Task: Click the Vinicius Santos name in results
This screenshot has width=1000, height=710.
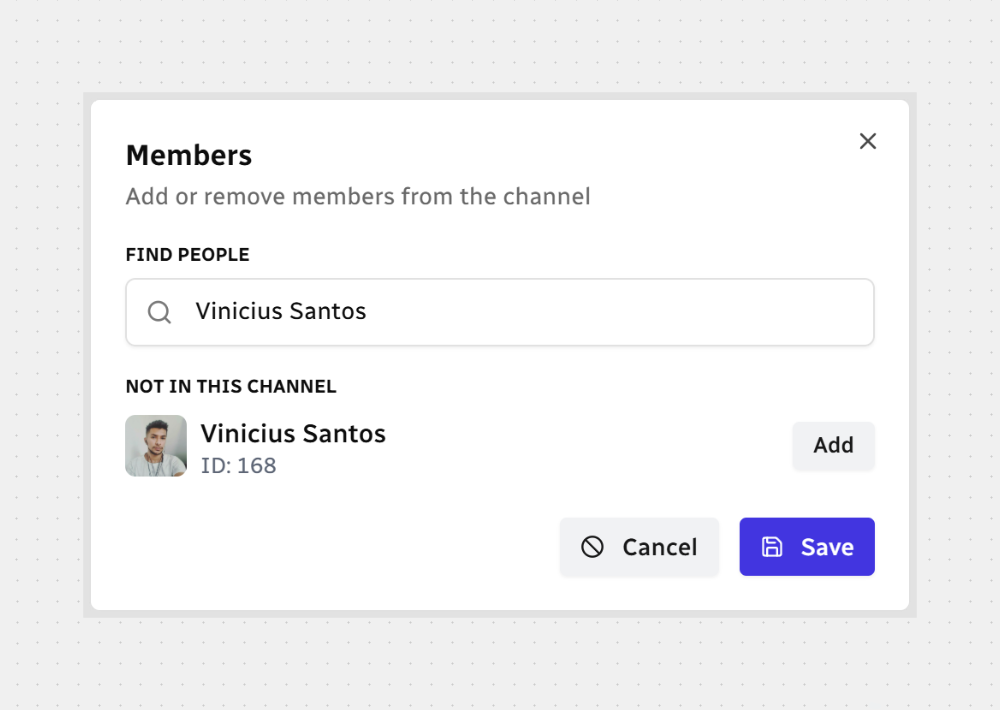Action: [x=293, y=434]
